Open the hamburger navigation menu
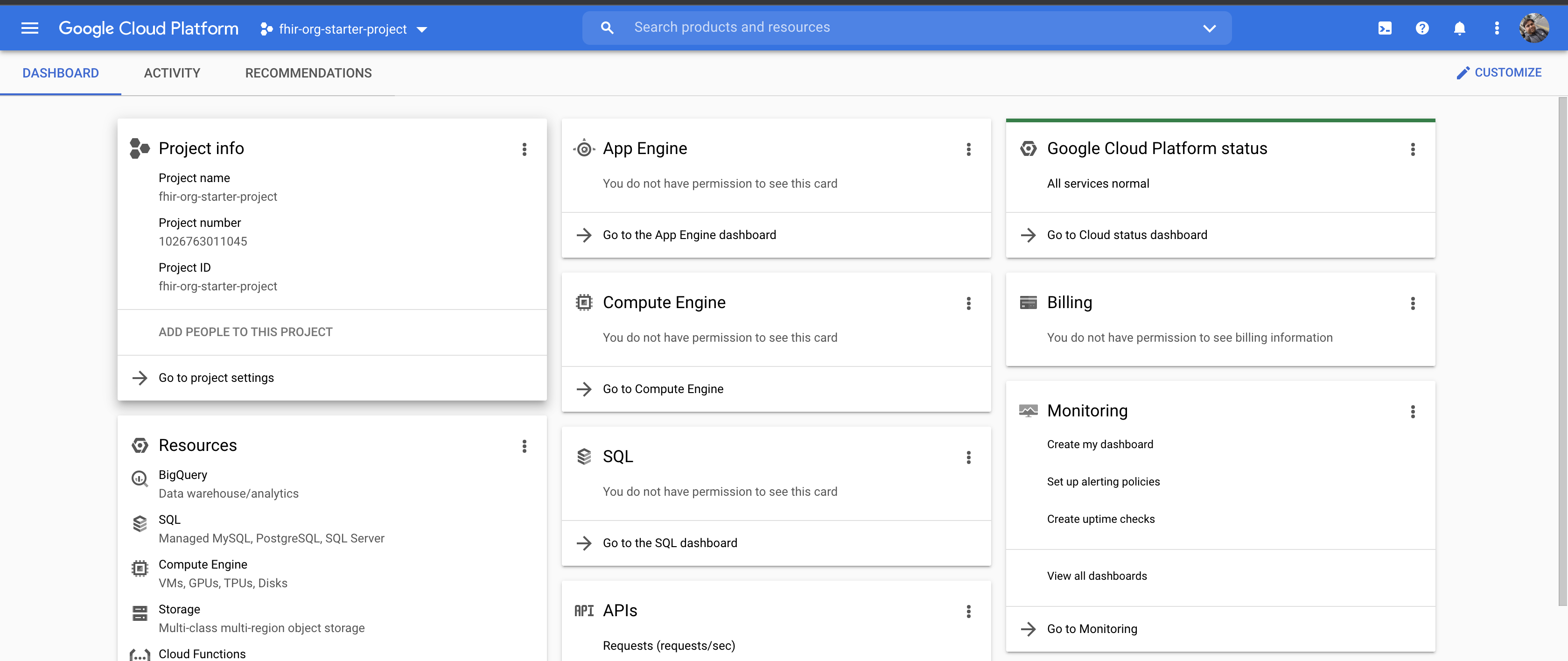This screenshot has height=661, width=1568. pos(29,28)
